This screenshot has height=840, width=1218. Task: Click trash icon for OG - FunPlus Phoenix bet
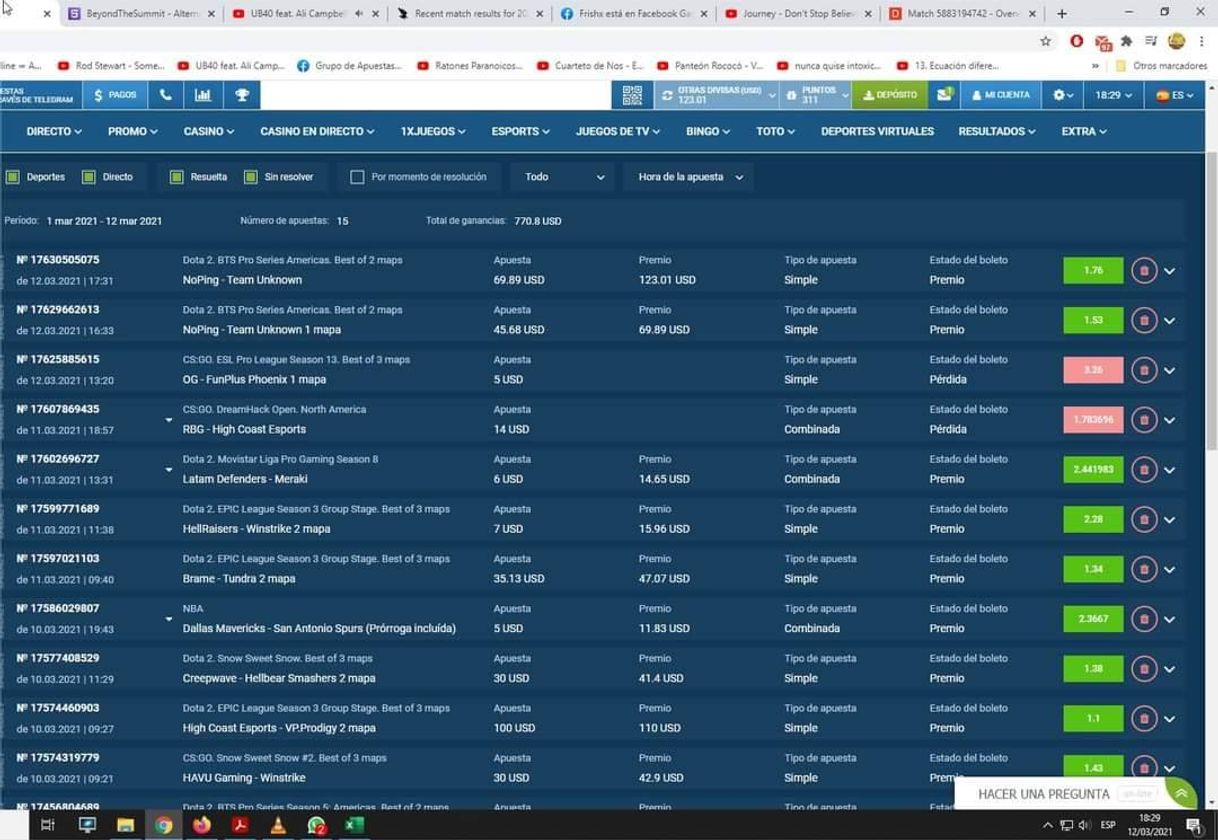coord(1144,370)
